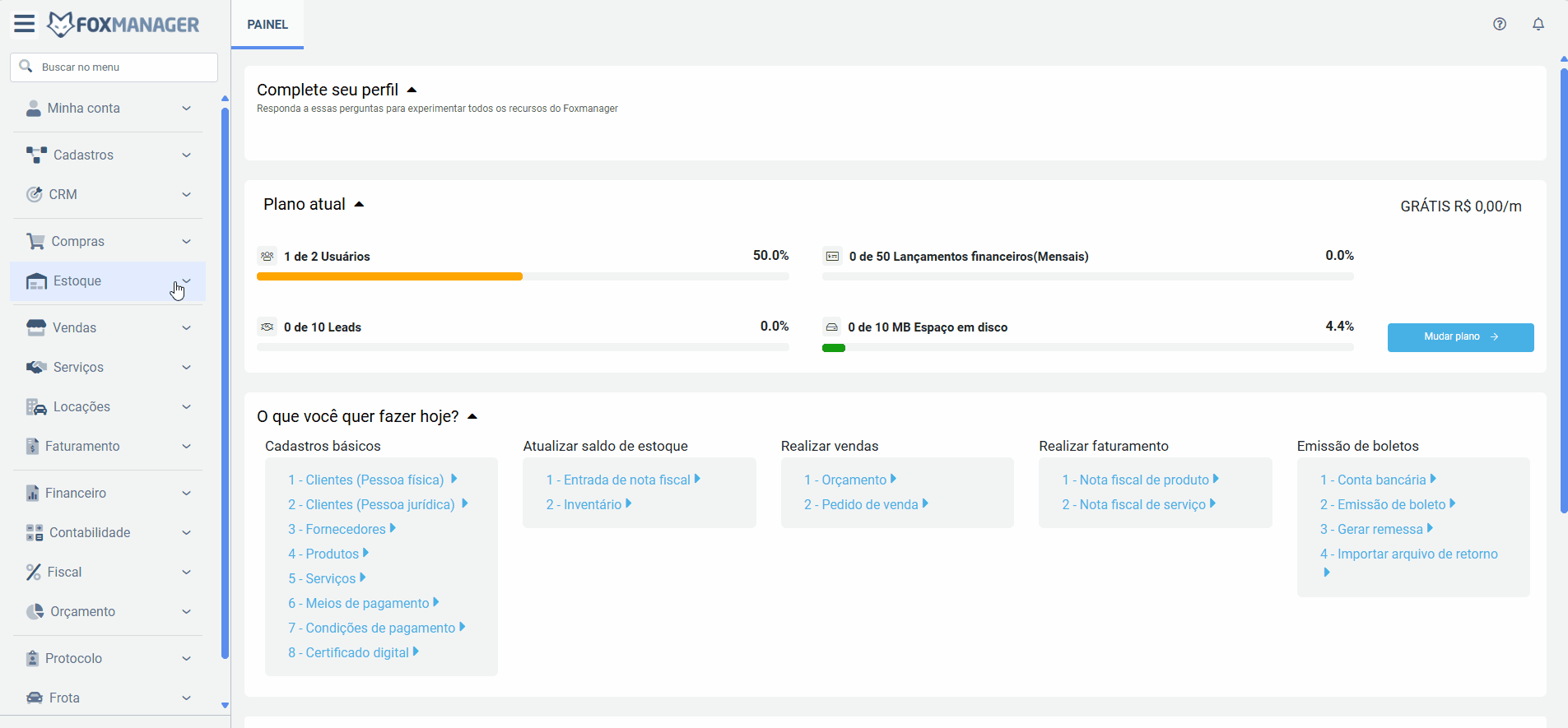Open the notifications bell icon
Image resolution: width=1568 pixels, height=728 pixels.
click(1538, 24)
